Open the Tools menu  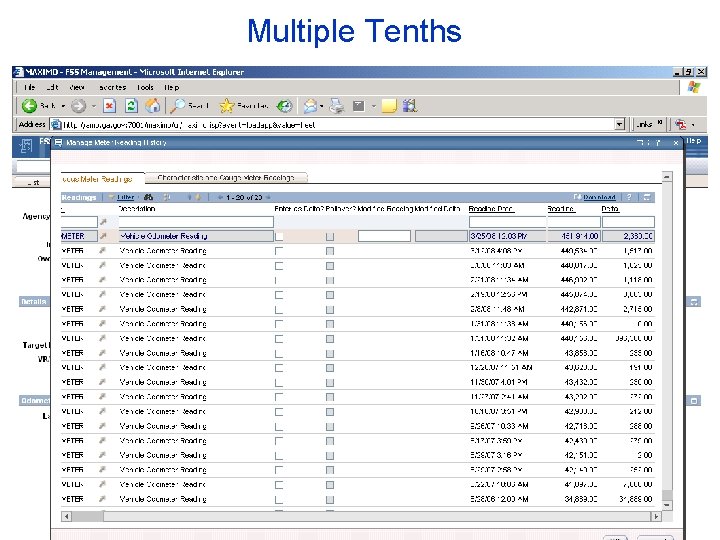(x=145, y=87)
